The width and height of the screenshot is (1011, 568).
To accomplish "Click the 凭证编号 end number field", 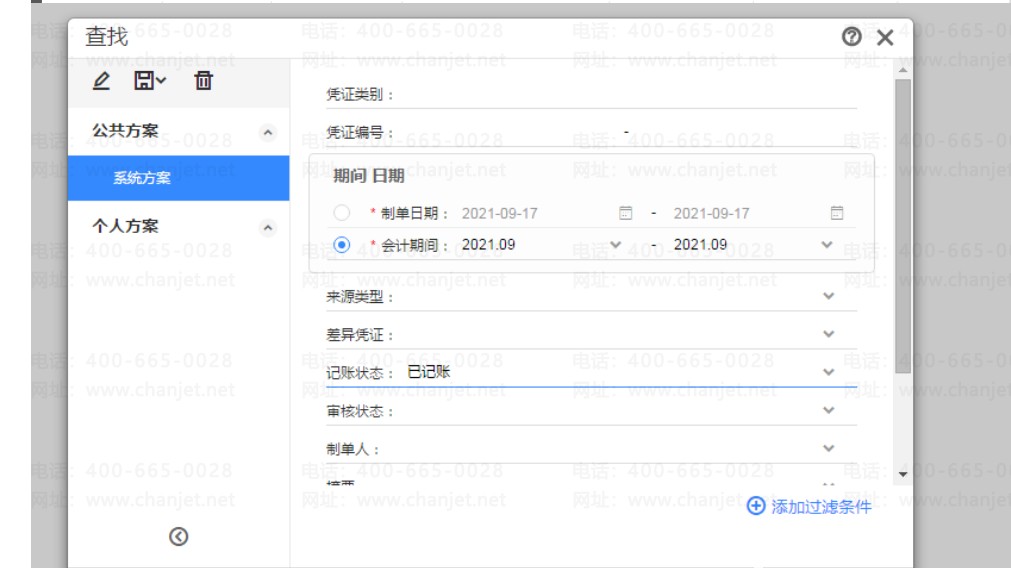I will pyautogui.click(x=744, y=133).
